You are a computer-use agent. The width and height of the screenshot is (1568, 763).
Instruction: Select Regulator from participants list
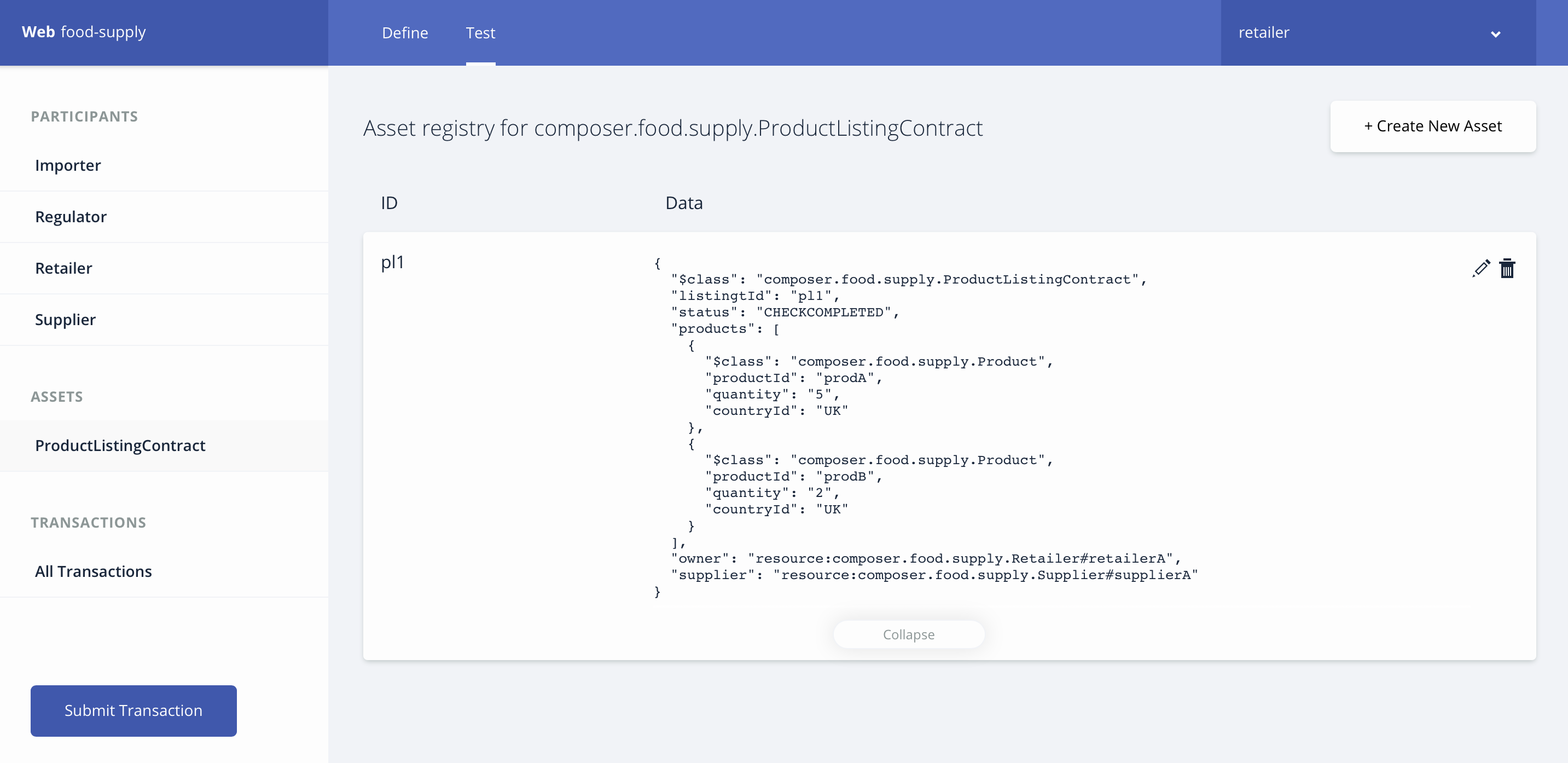(70, 216)
